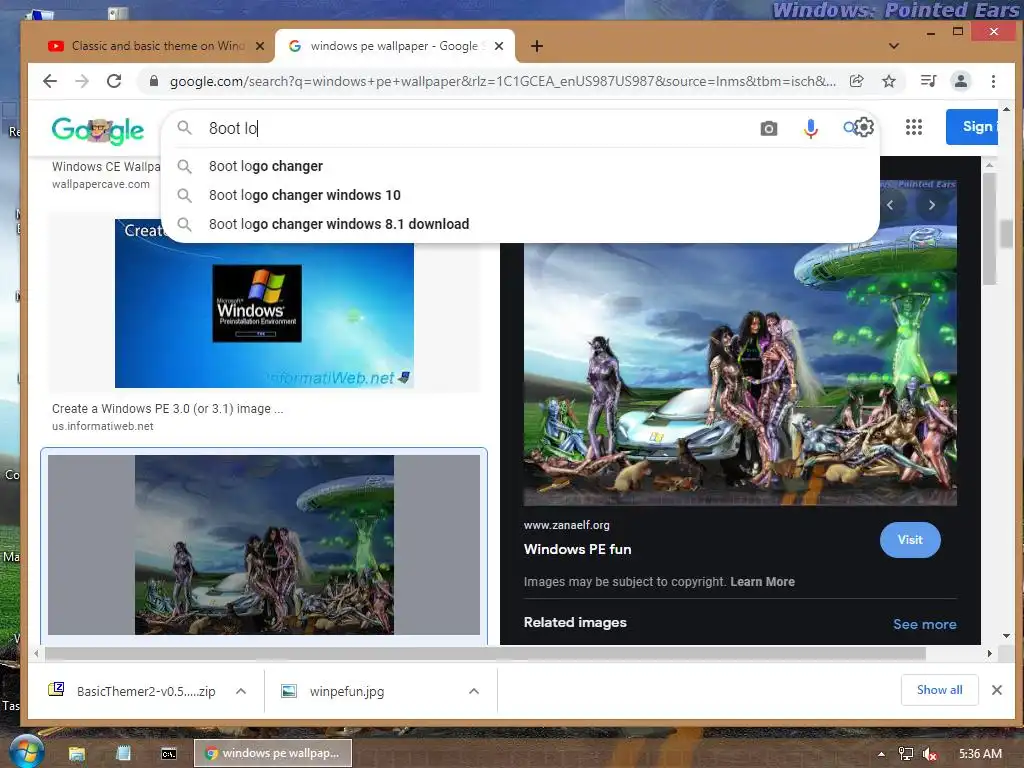Close the downloads bar
1024x768 pixels.
(x=997, y=690)
